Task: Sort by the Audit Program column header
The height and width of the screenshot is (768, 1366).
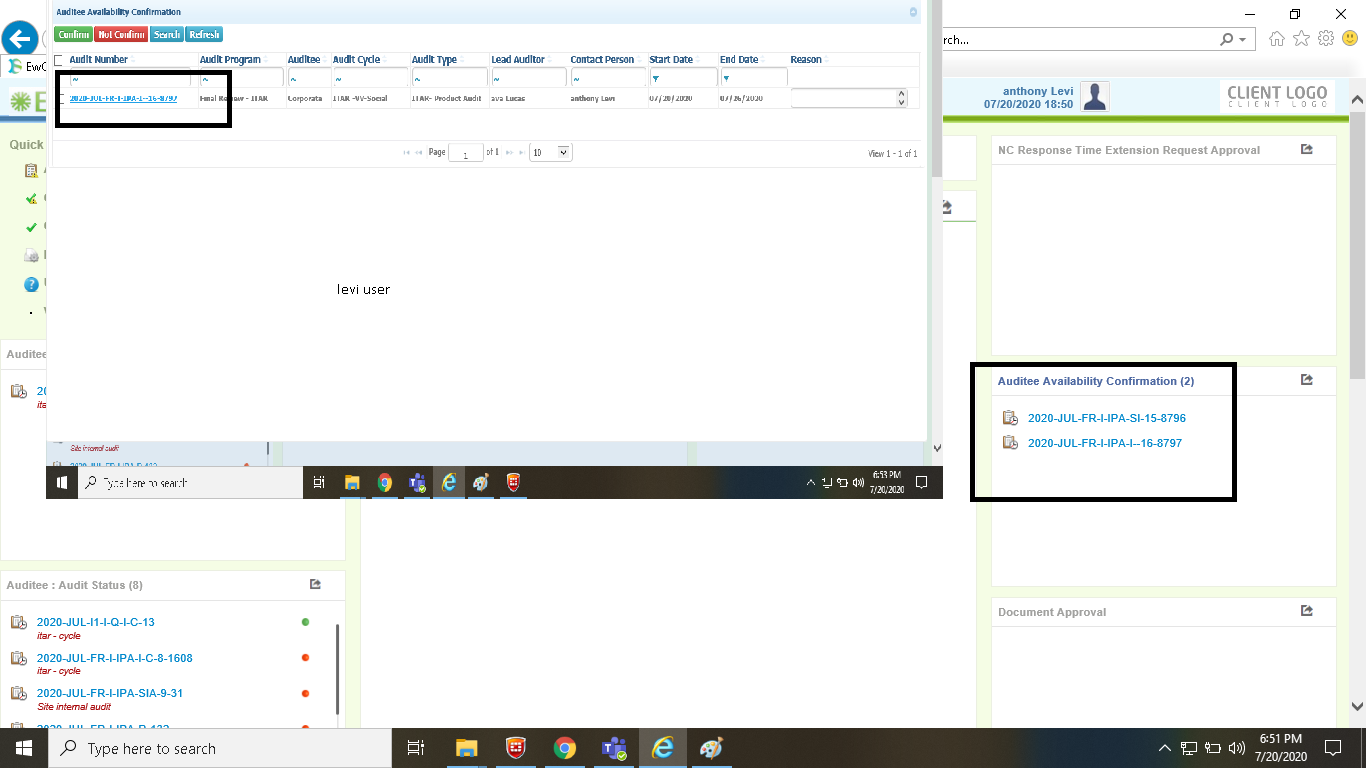Action: point(230,60)
